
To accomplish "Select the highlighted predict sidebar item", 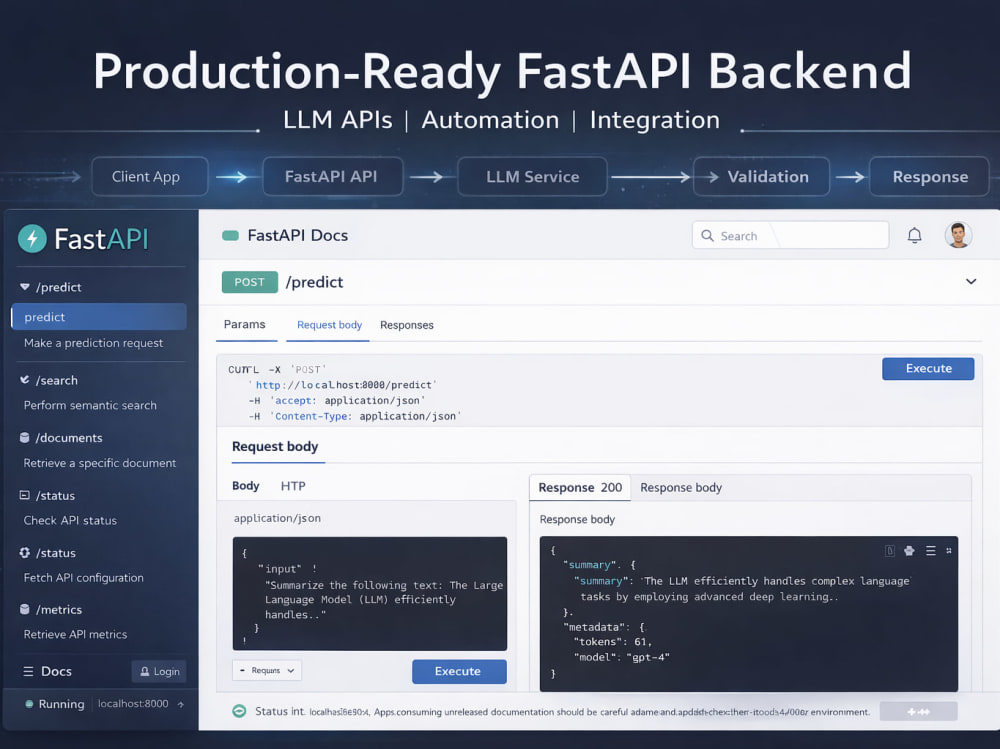I will point(99,317).
